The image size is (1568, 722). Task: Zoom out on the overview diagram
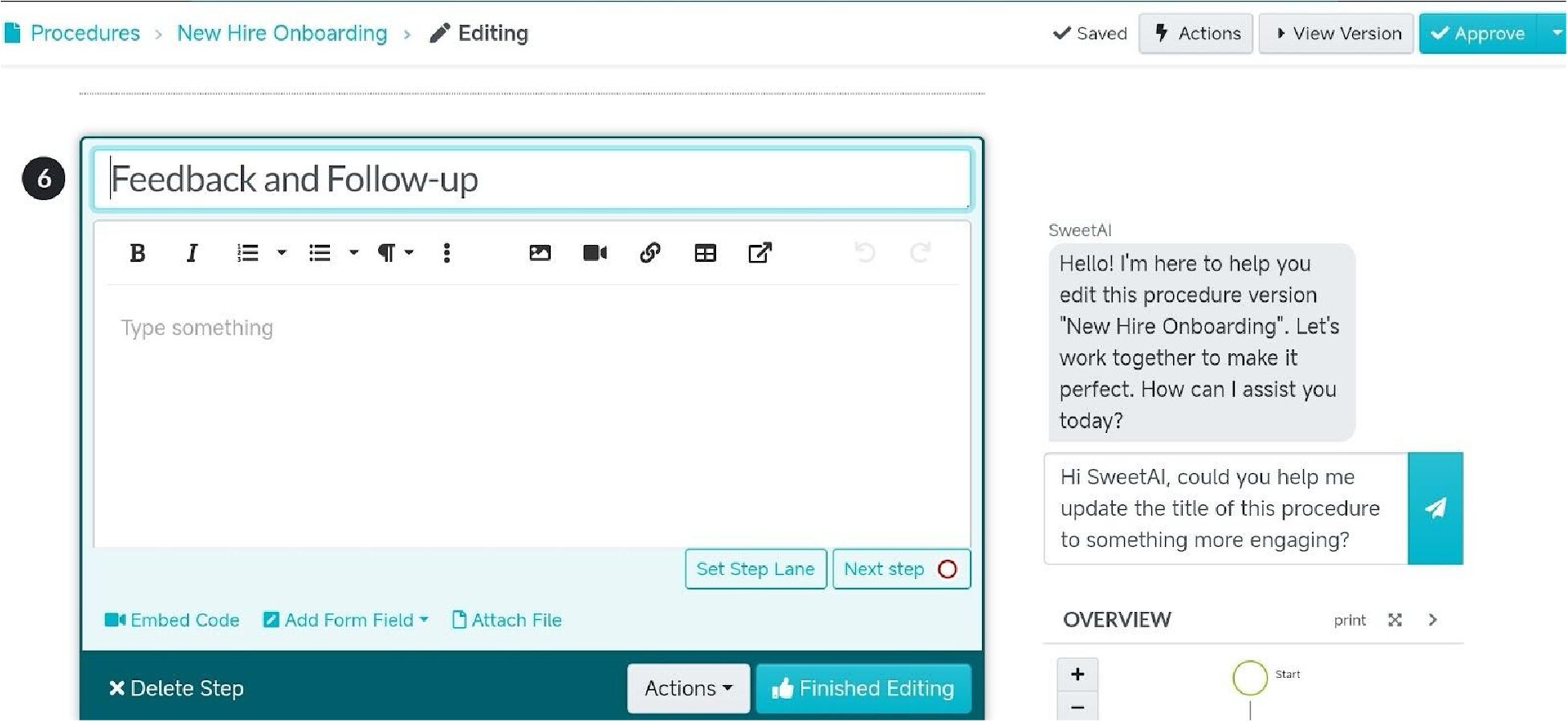(x=1077, y=707)
